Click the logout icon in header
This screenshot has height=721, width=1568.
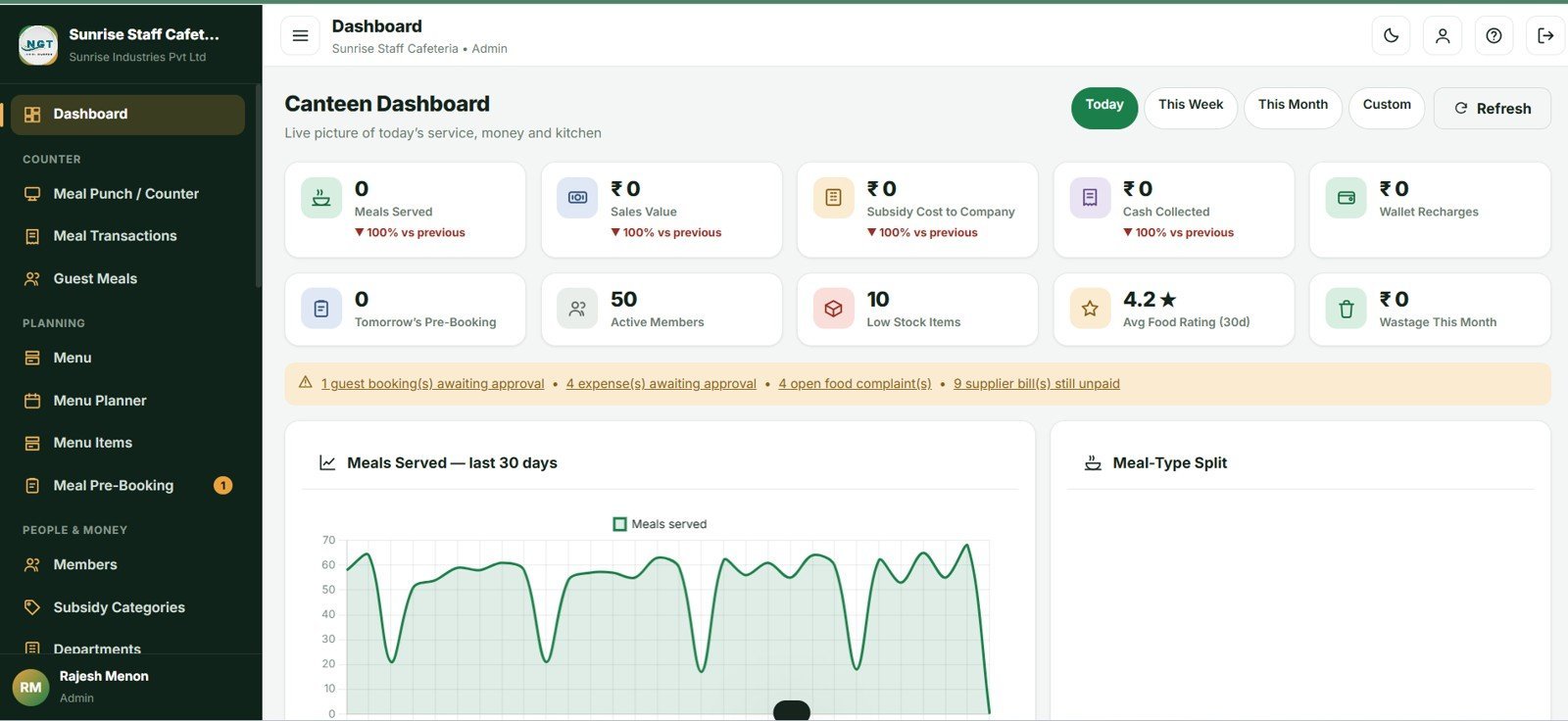point(1545,35)
